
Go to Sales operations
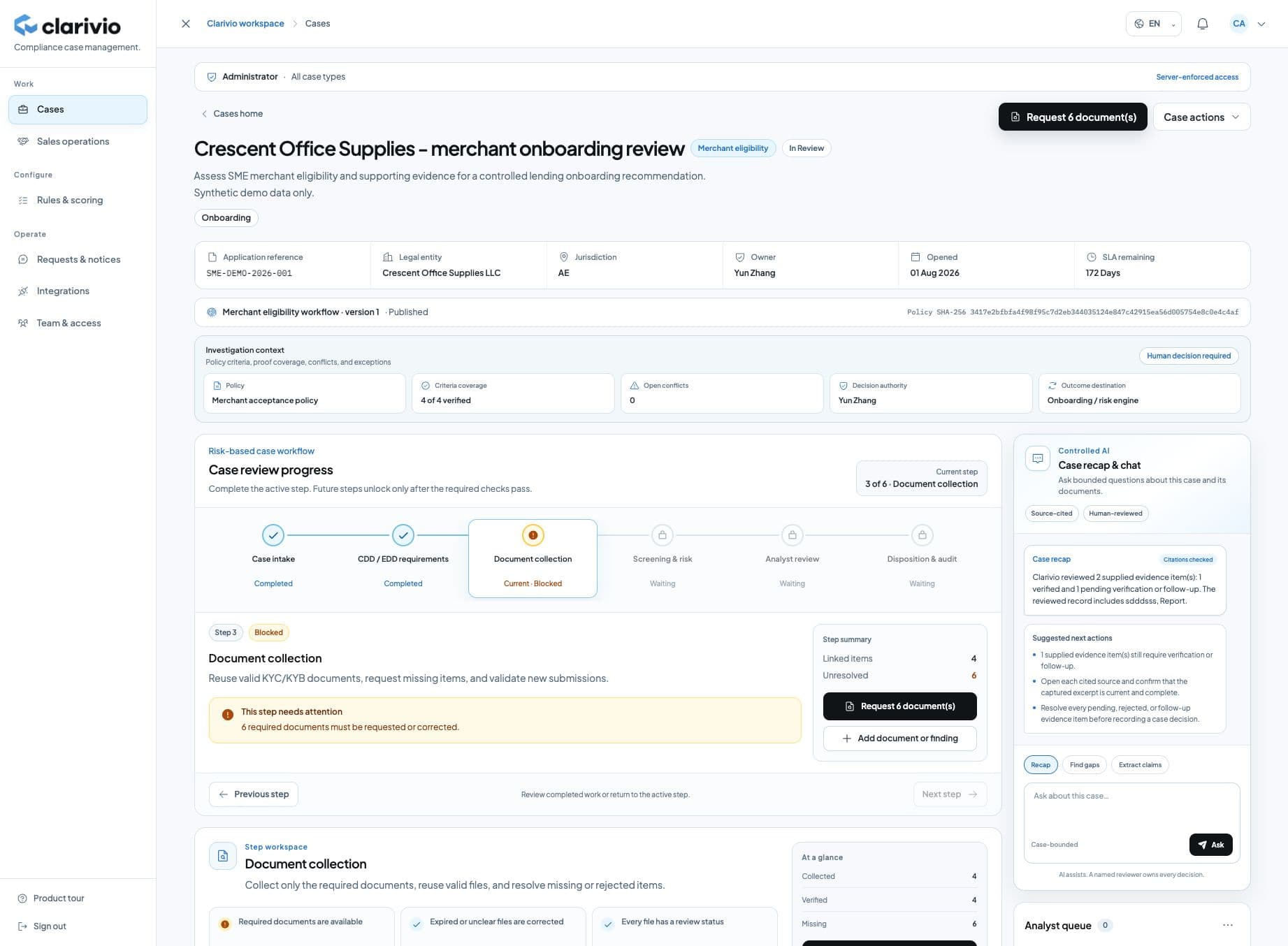coord(78,141)
